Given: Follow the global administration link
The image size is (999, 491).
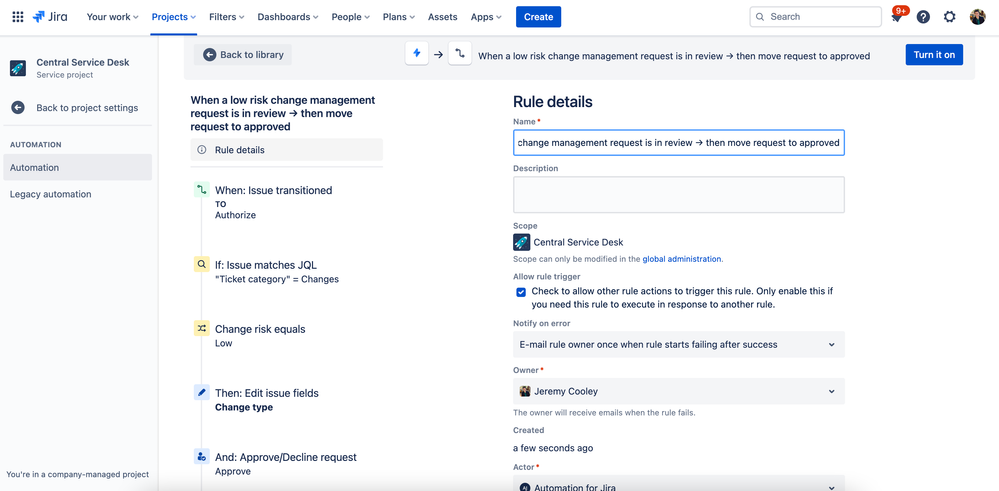Looking at the screenshot, I should tap(681, 259).
